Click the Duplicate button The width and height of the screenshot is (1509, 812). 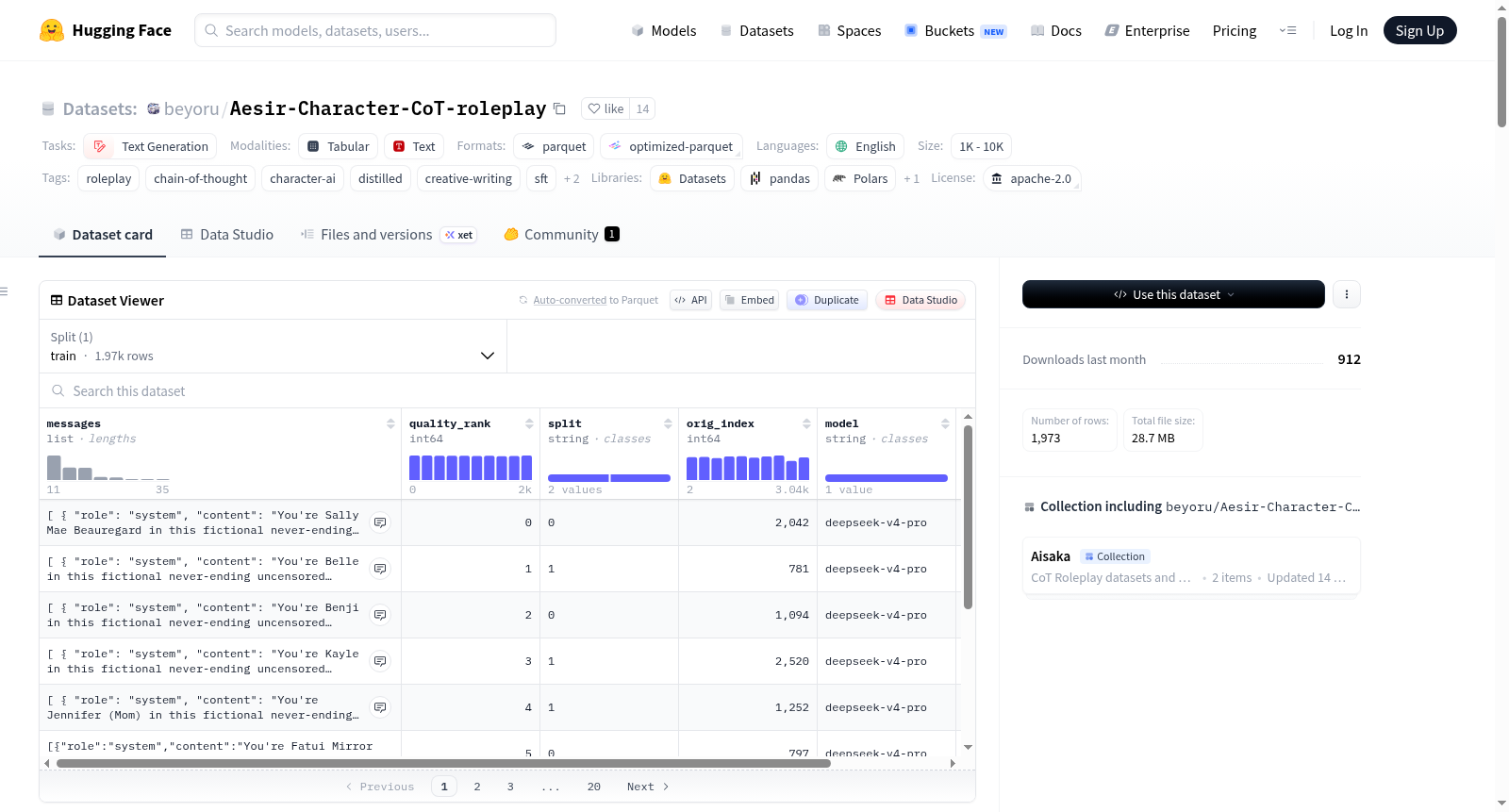[x=827, y=300]
